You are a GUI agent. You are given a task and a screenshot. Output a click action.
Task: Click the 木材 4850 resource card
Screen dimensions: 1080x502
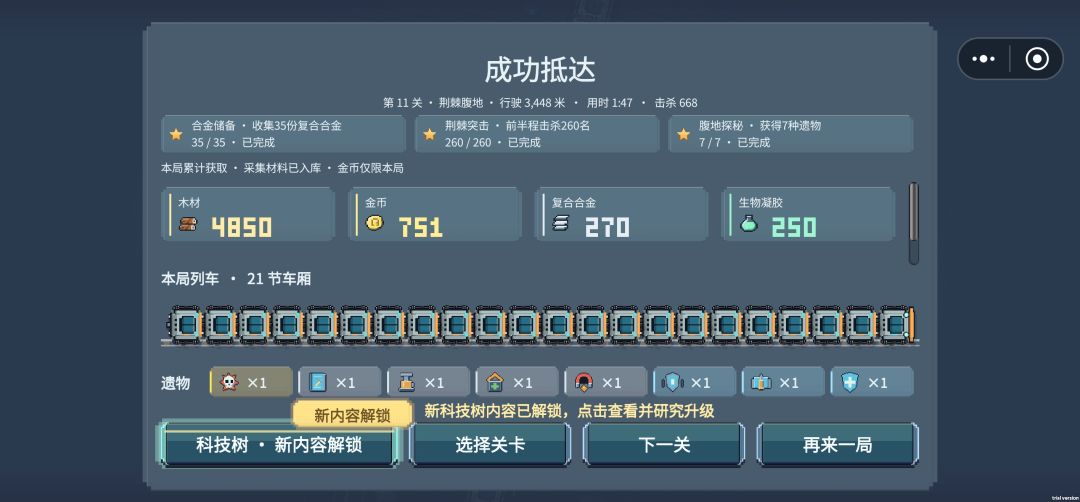(x=248, y=214)
